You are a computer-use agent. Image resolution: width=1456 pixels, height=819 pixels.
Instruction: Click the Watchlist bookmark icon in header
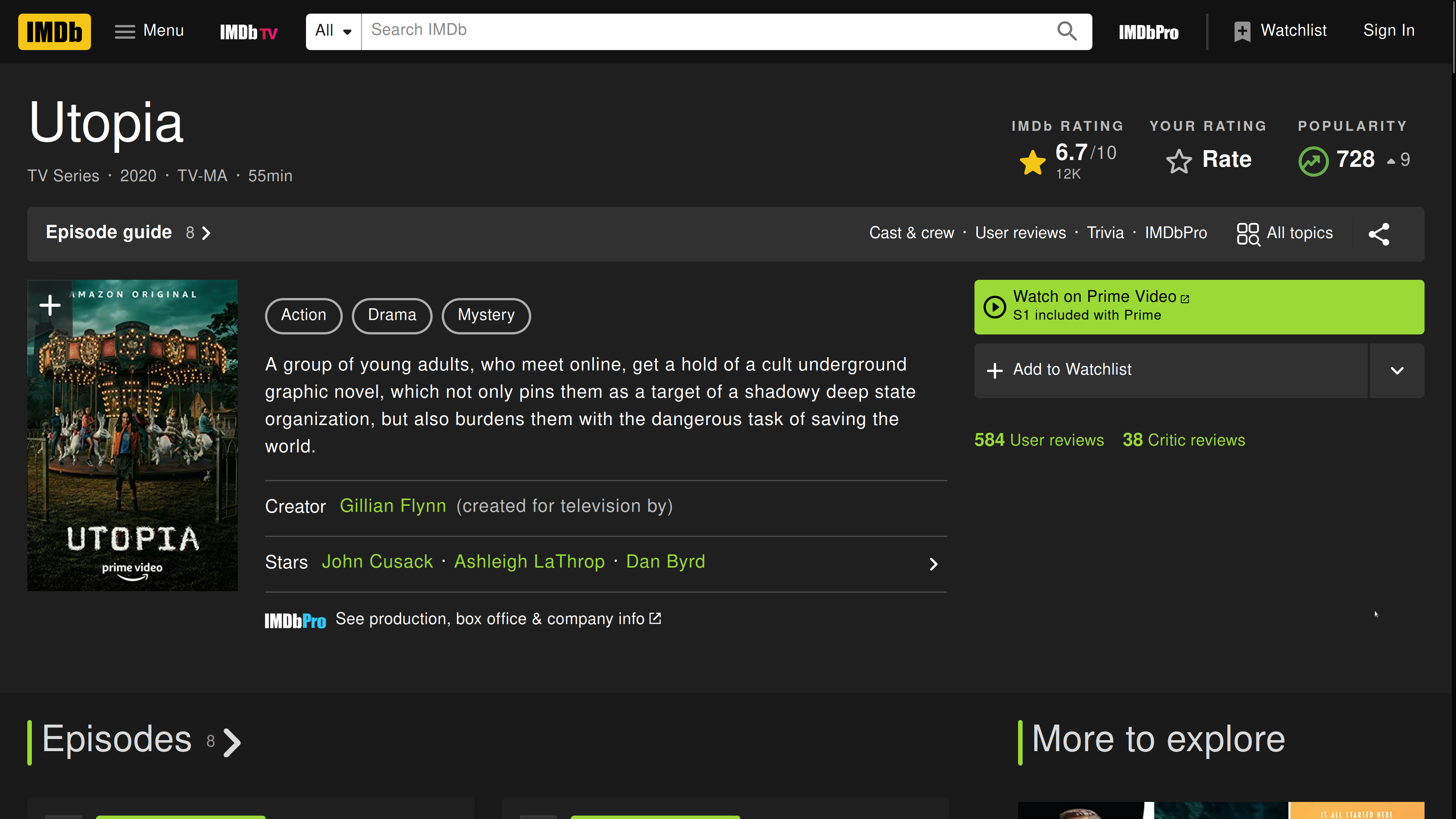click(1242, 31)
